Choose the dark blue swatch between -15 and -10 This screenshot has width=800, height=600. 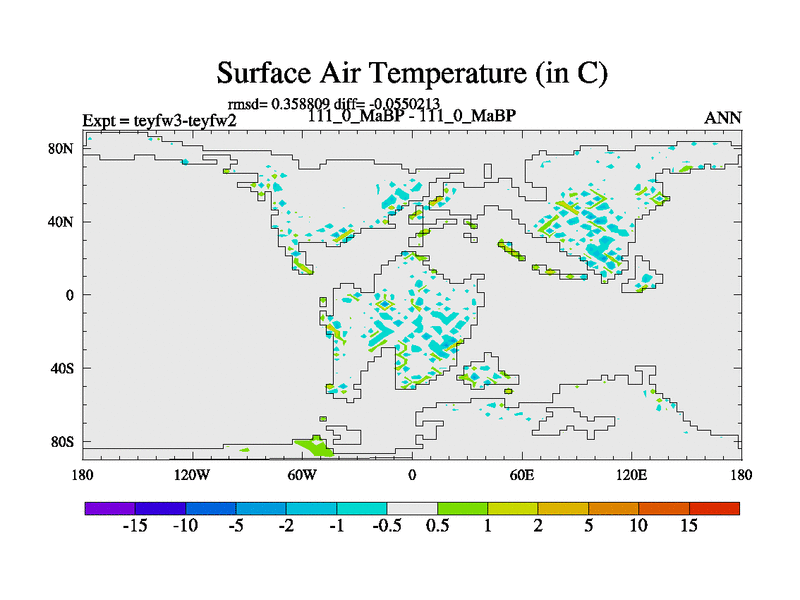coord(160,508)
